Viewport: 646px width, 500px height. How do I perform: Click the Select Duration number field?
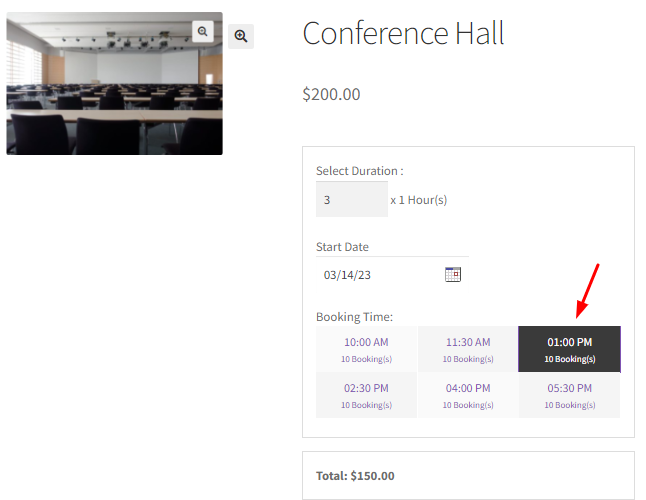pyautogui.click(x=351, y=199)
